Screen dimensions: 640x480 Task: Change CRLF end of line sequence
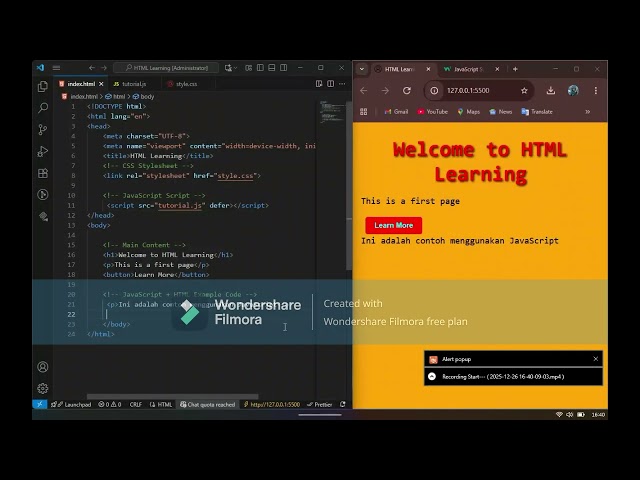point(136,404)
